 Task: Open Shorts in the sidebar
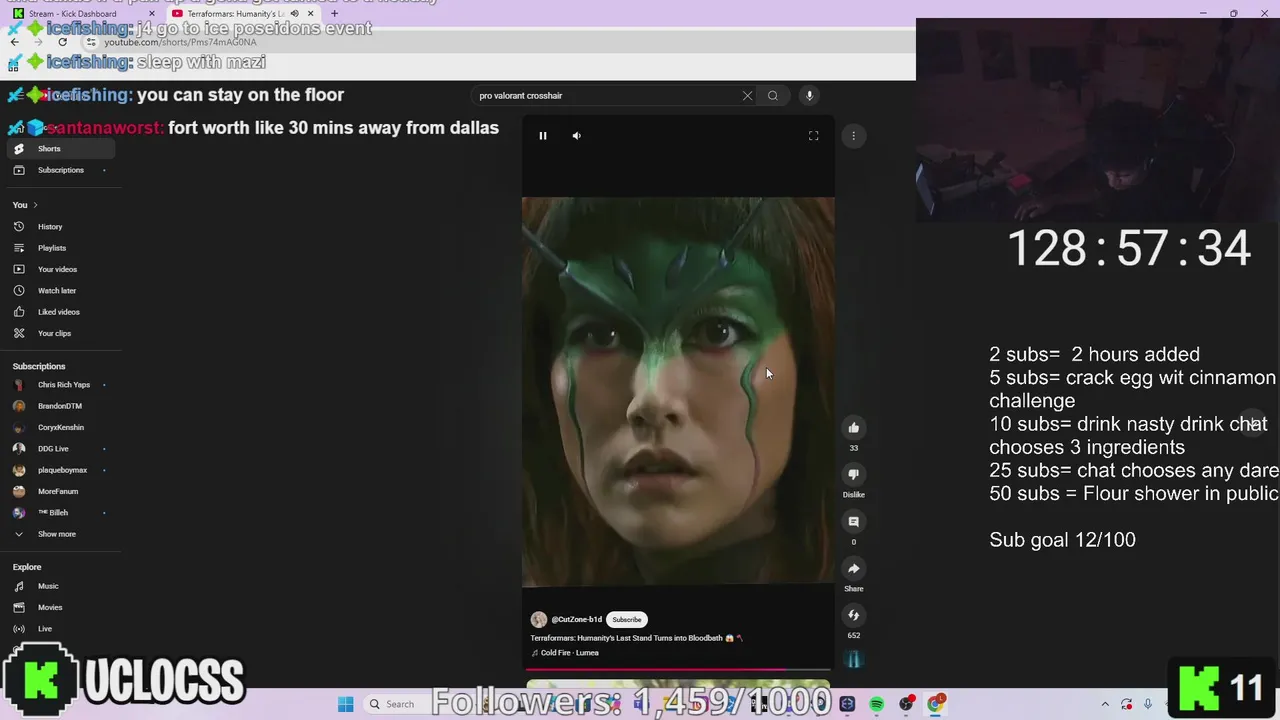click(x=60, y=149)
